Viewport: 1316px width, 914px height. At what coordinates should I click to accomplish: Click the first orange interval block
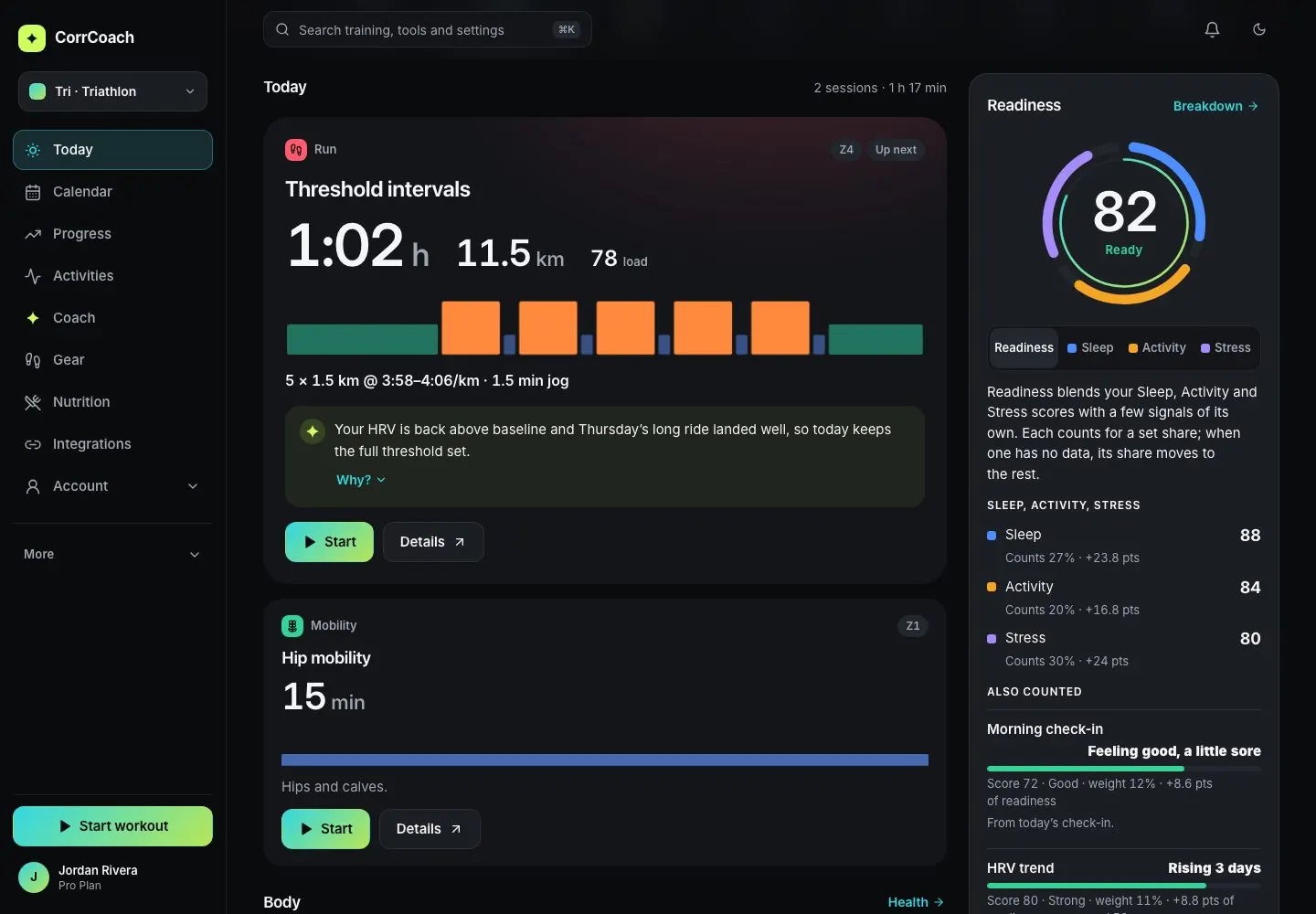(x=471, y=328)
